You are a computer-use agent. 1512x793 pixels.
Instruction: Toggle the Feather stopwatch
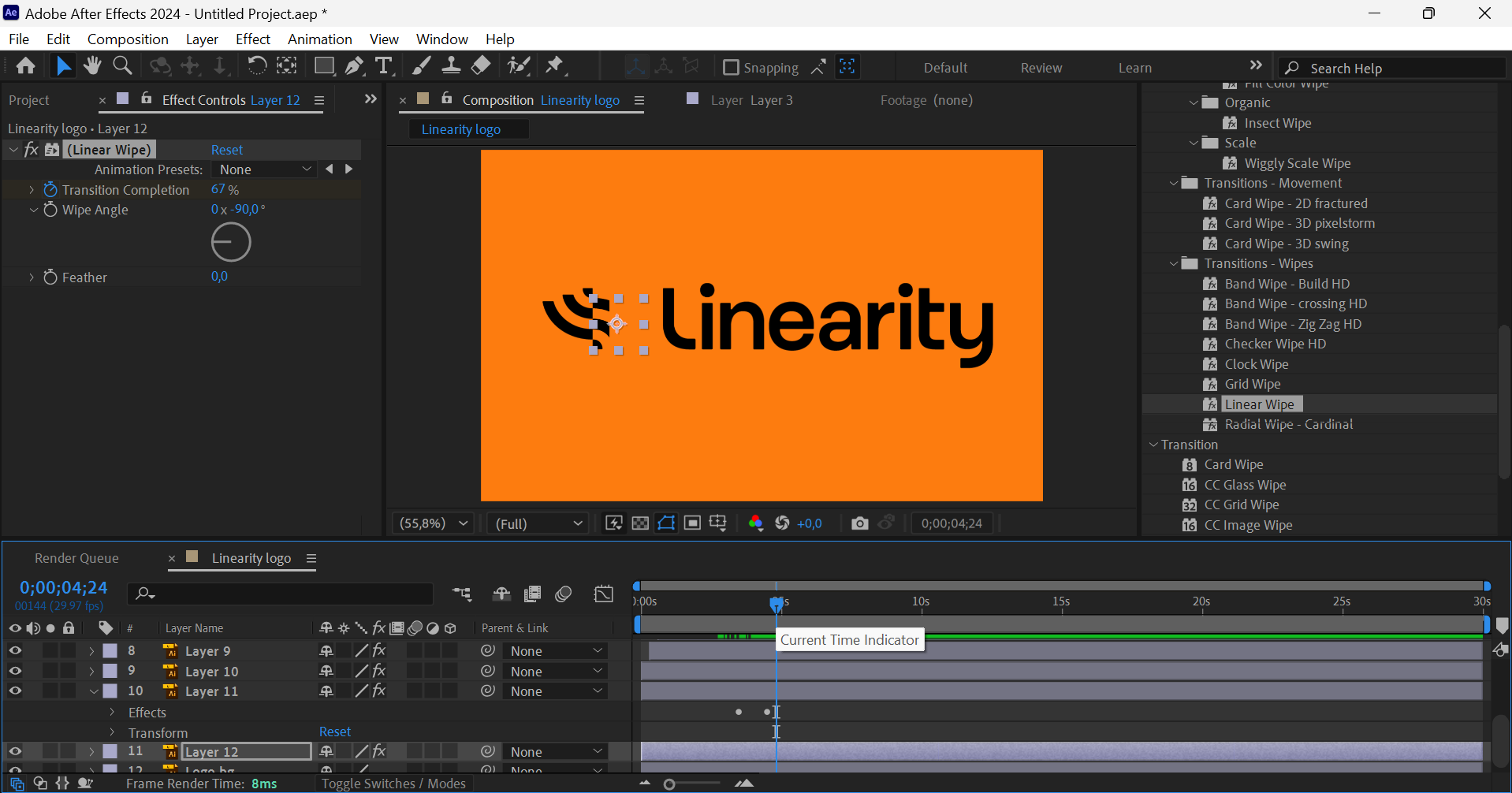click(50, 277)
